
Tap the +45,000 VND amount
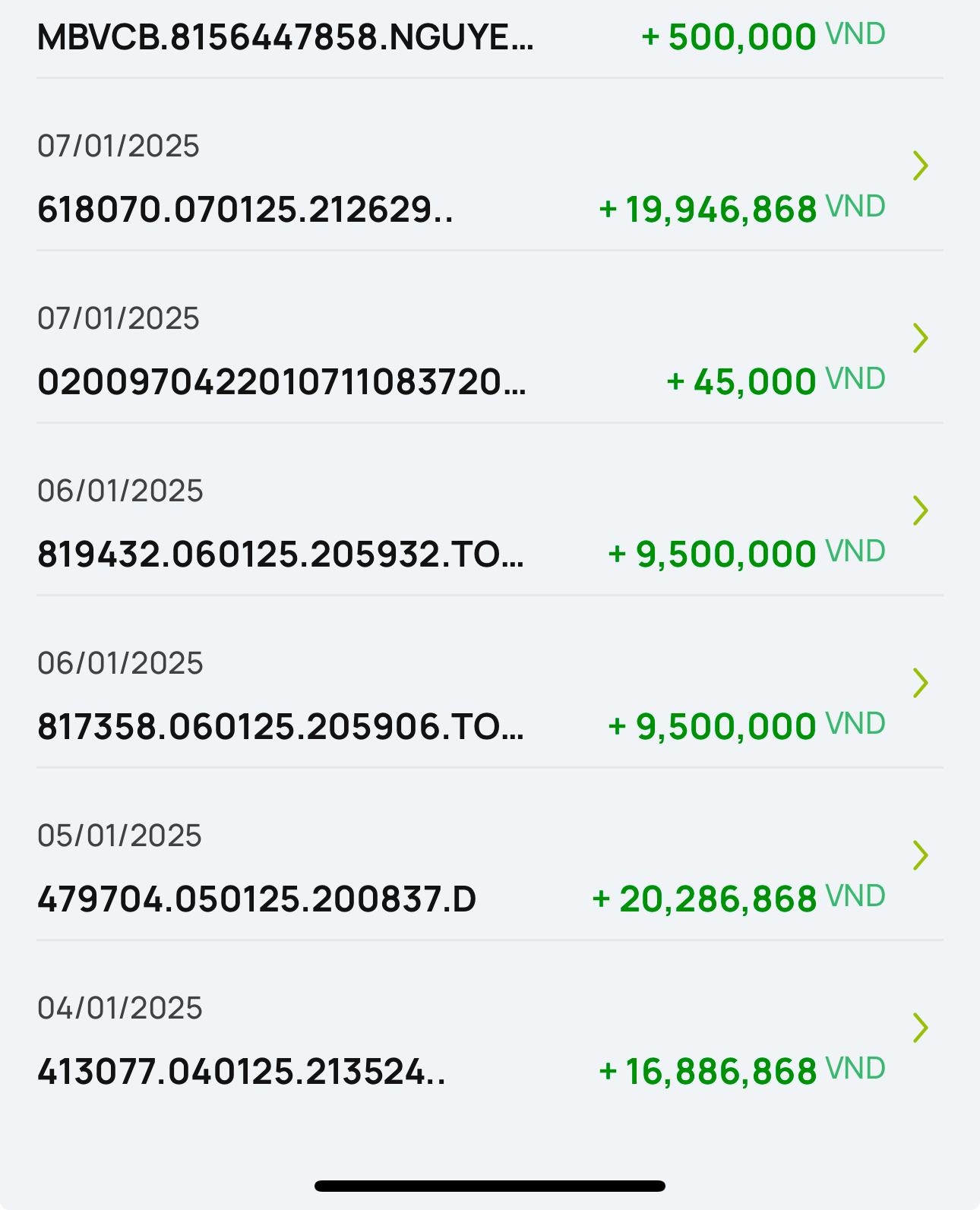(775, 381)
